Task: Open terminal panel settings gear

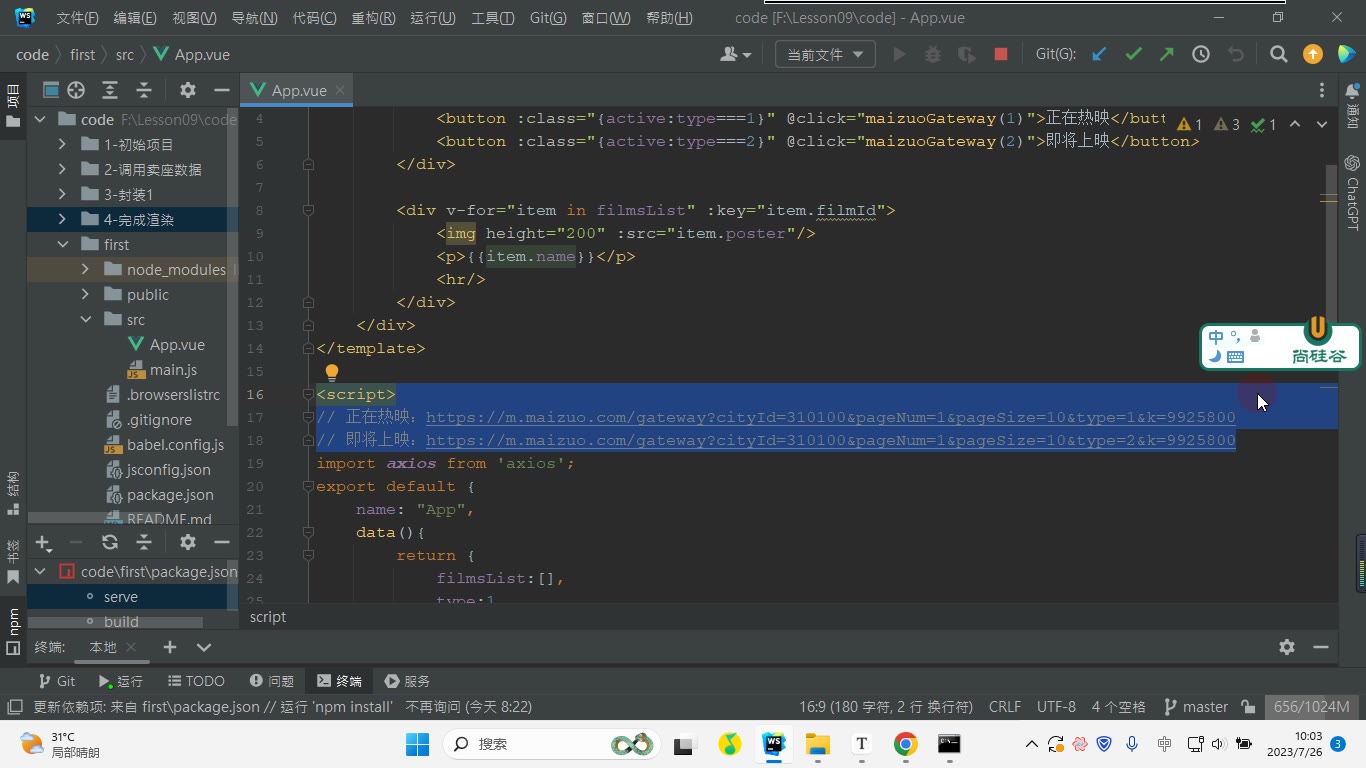Action: tap(1287, 647)
